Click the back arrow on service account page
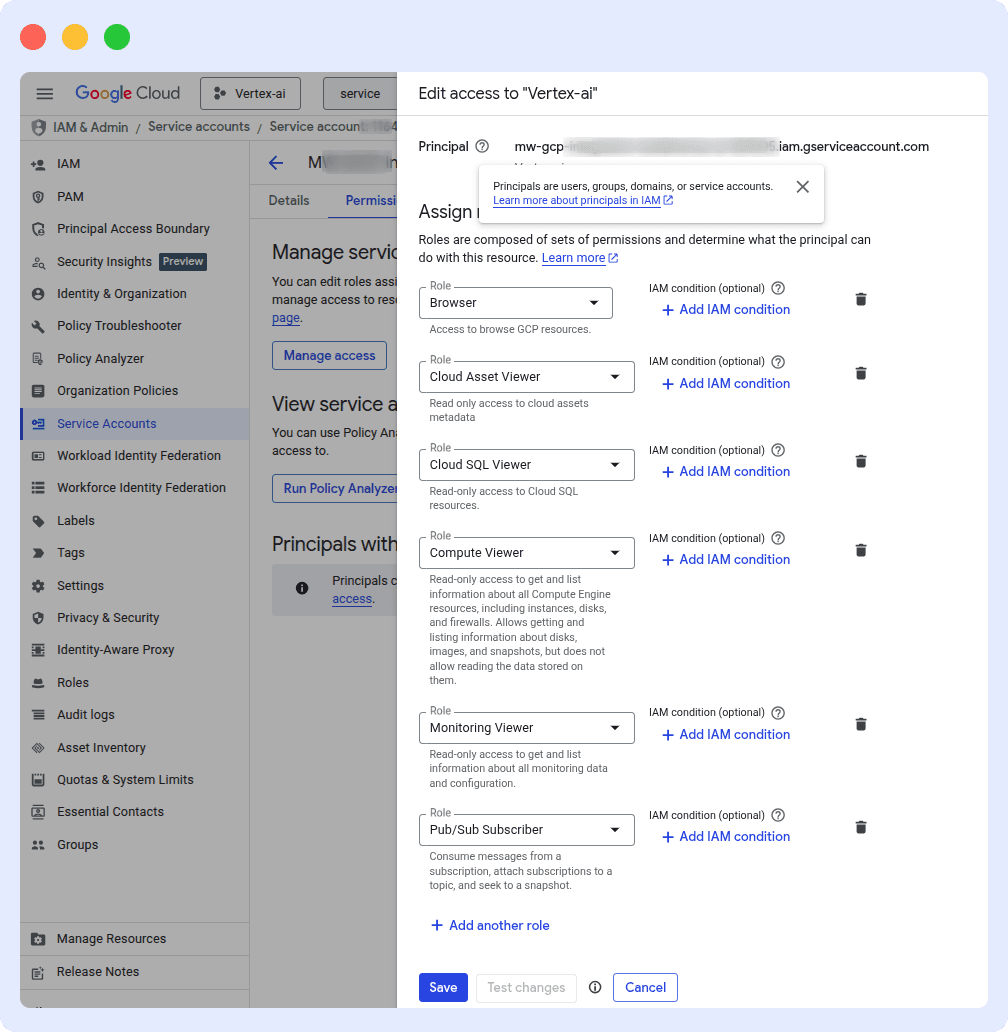 [275, 162]
